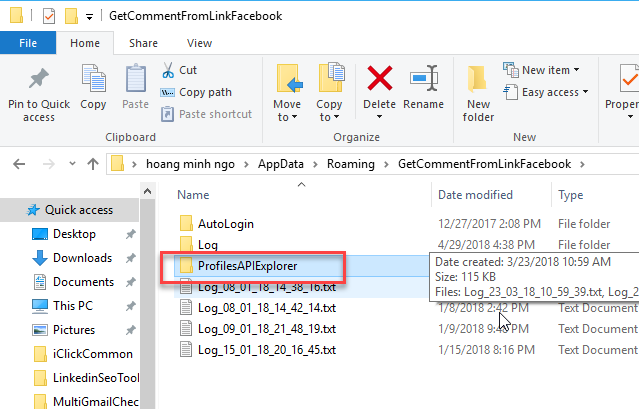This screenshot has width=639, height=409.
Task: Select the Cut scissors icon
Action: pyautogui.click(x=168, y=70)
